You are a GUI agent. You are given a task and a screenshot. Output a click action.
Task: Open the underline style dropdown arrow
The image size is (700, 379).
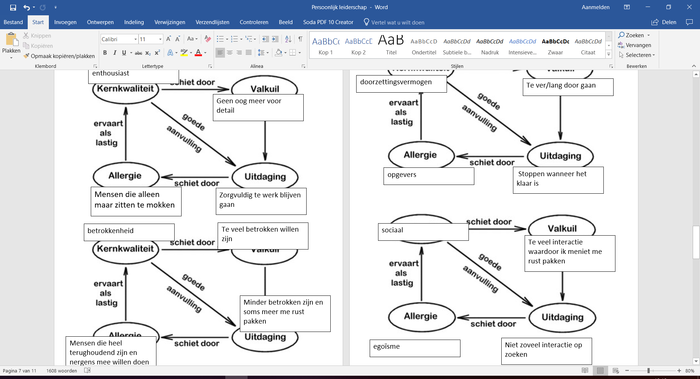pyautogui.click(x=131, y=53)
